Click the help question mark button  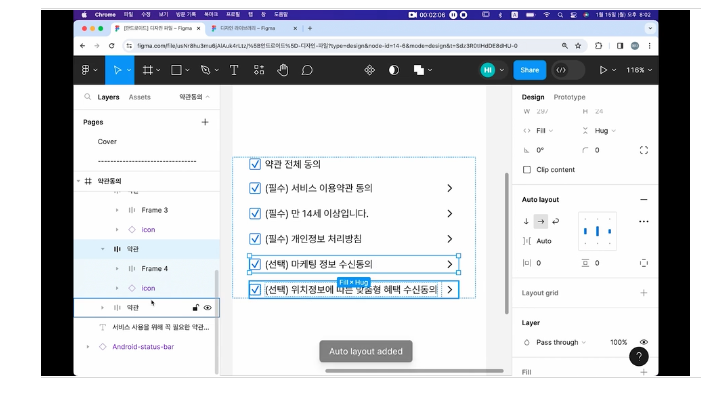tap(639, 356)
